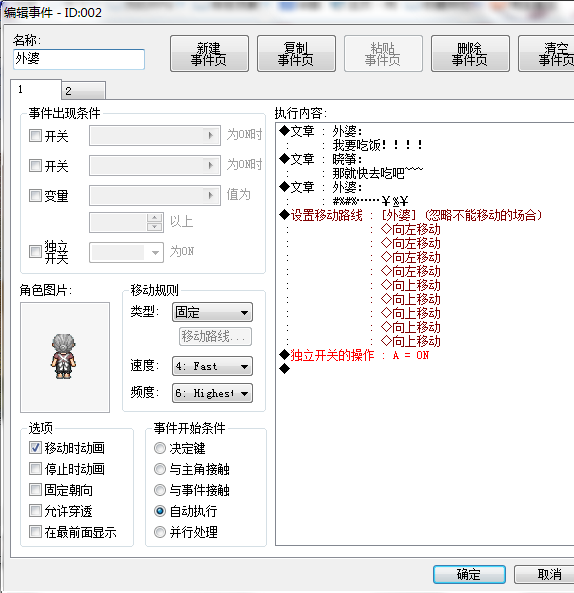Select the first 文章 外婆: command line
Image resolution: width=574 pixels, height=593 pixels.
[x=321, y=132]
